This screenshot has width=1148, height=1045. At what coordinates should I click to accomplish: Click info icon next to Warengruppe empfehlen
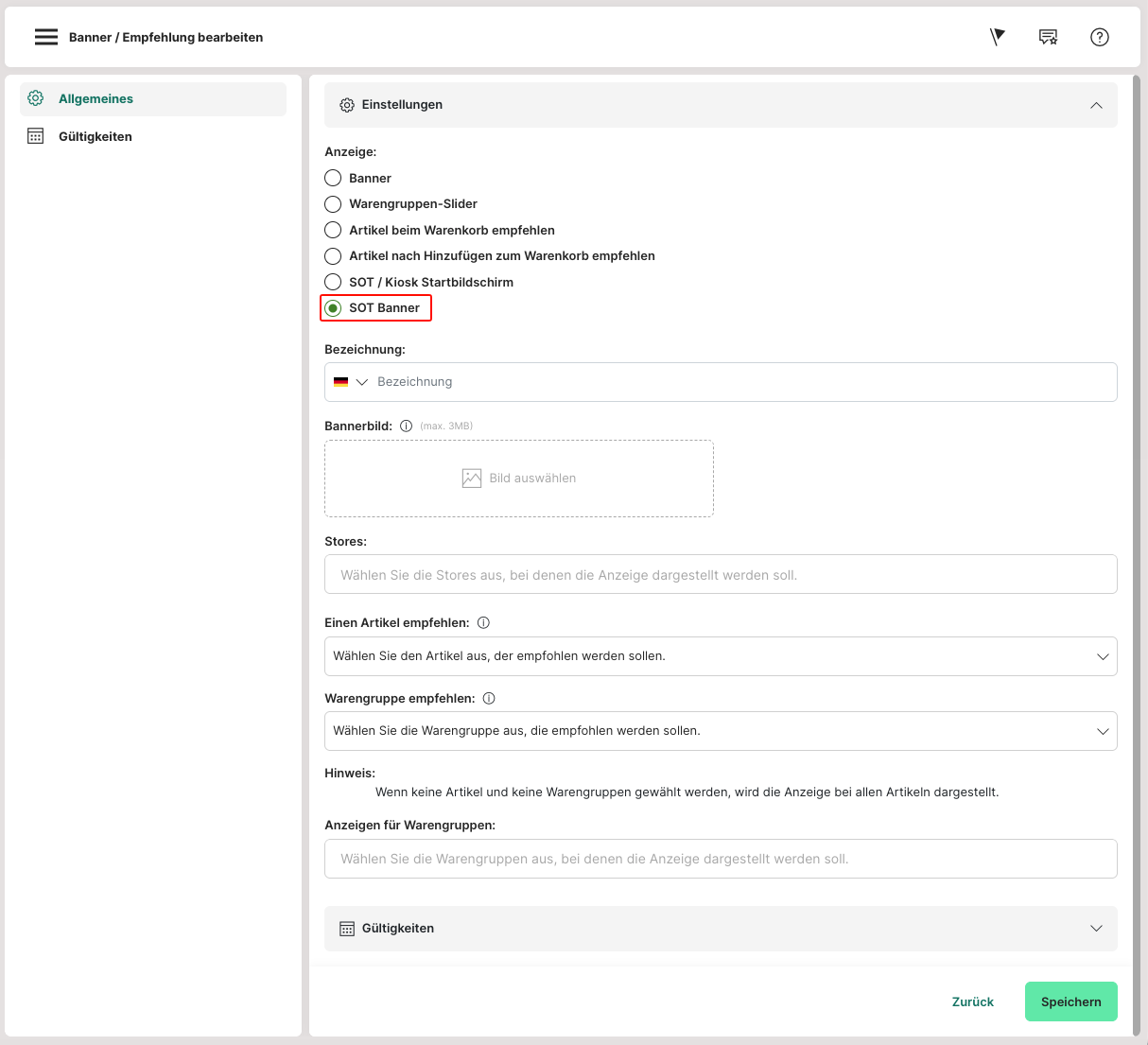489,698
